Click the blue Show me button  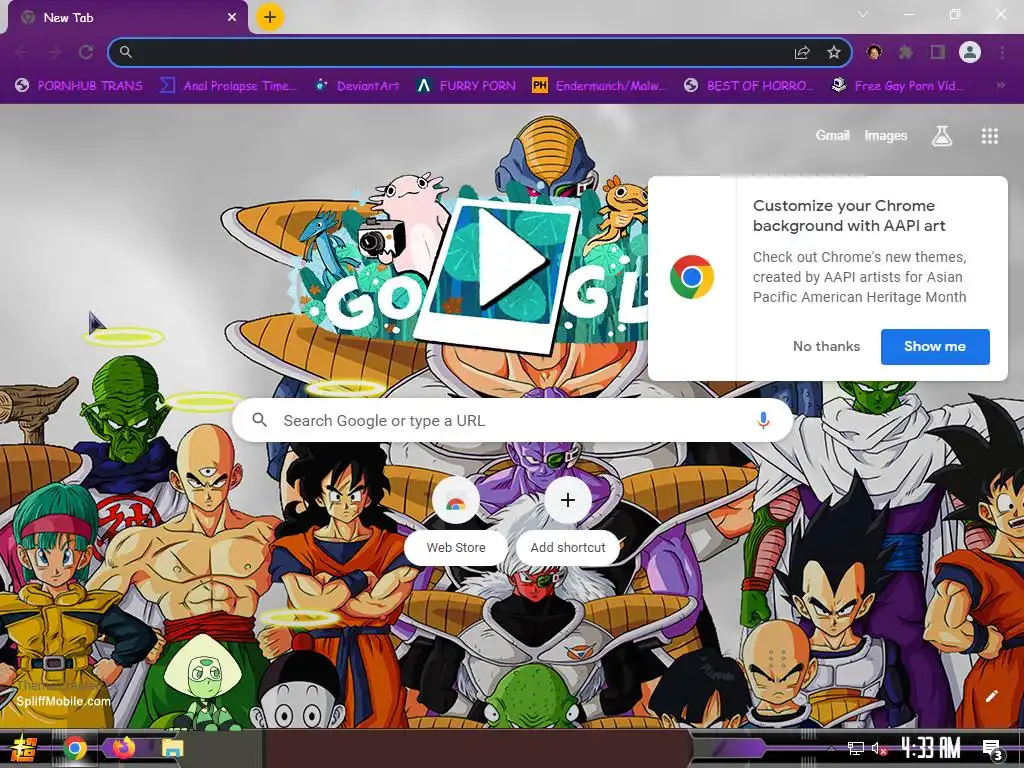tap(935, 346)
